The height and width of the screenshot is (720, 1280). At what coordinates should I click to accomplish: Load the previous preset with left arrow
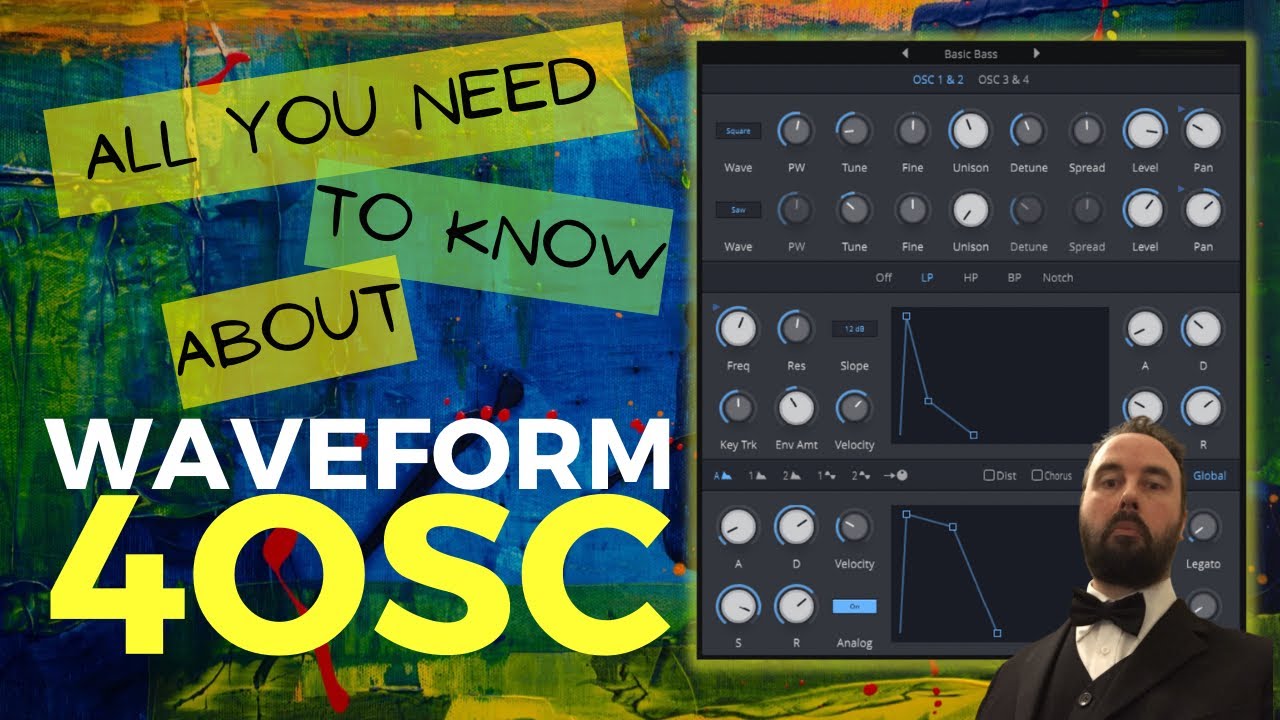[905, 54]
